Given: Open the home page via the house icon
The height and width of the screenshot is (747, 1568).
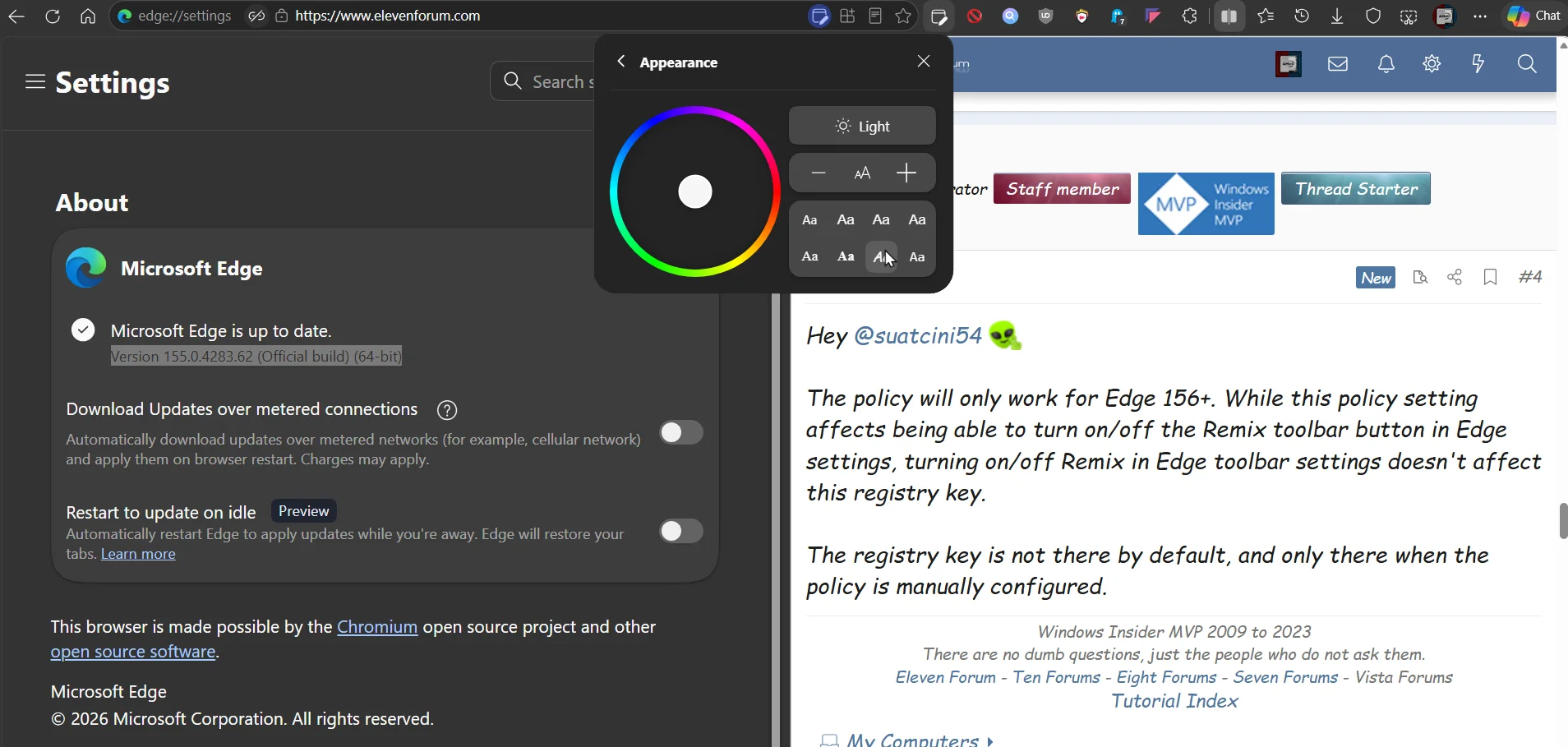Looking at the screenshot, I should click(88, 16).
